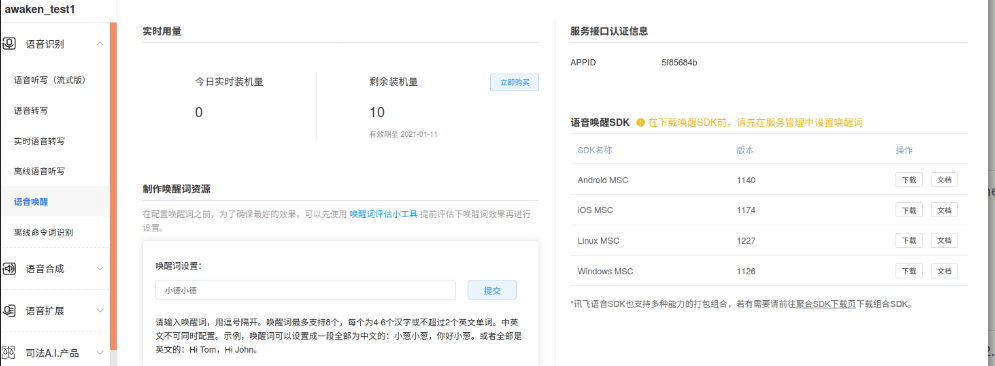Go to 离线语音听写 page
This screenshot has width=995, height=366.
click(x=39, y=171)
